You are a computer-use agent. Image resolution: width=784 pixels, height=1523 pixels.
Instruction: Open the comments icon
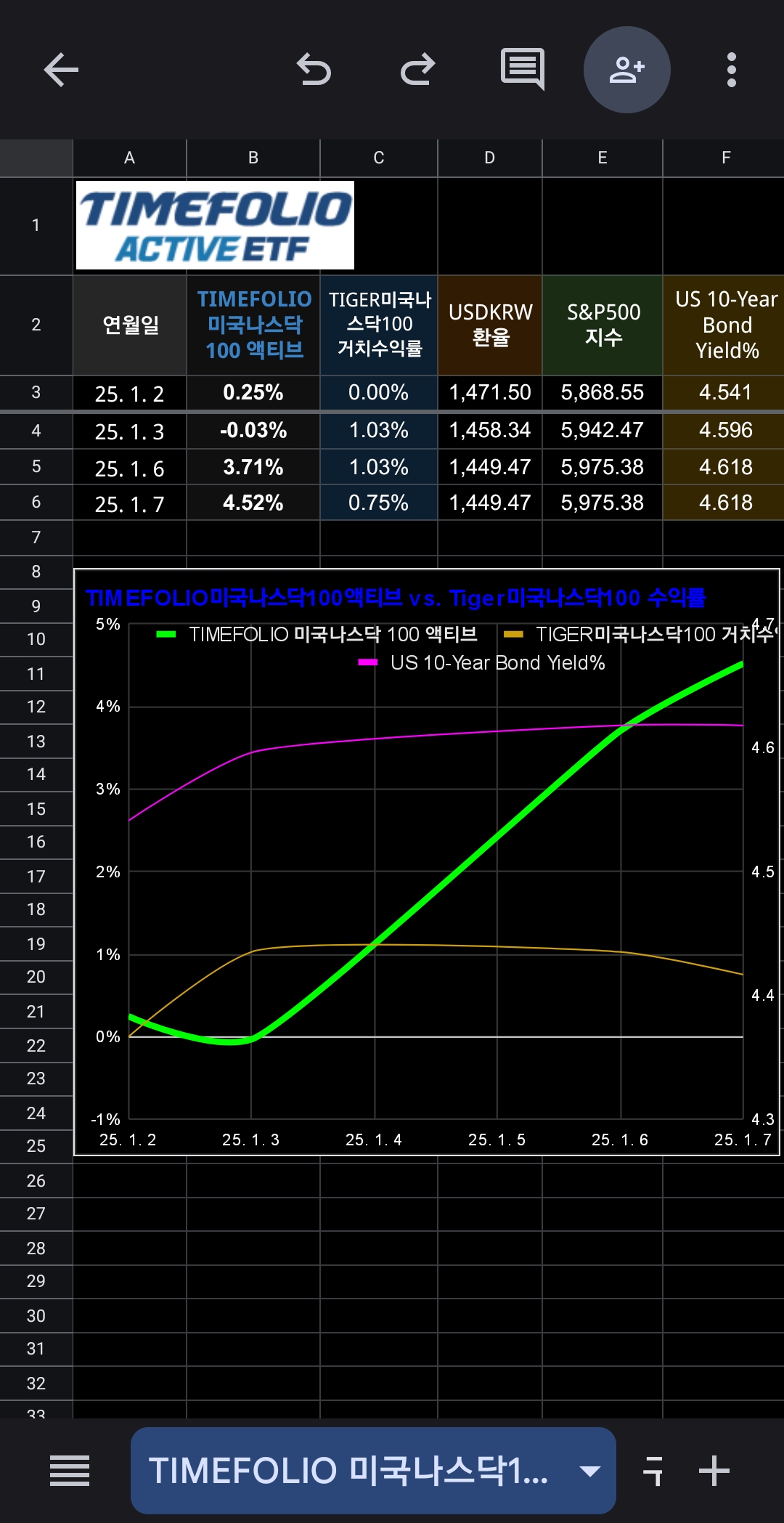(523, 70)
